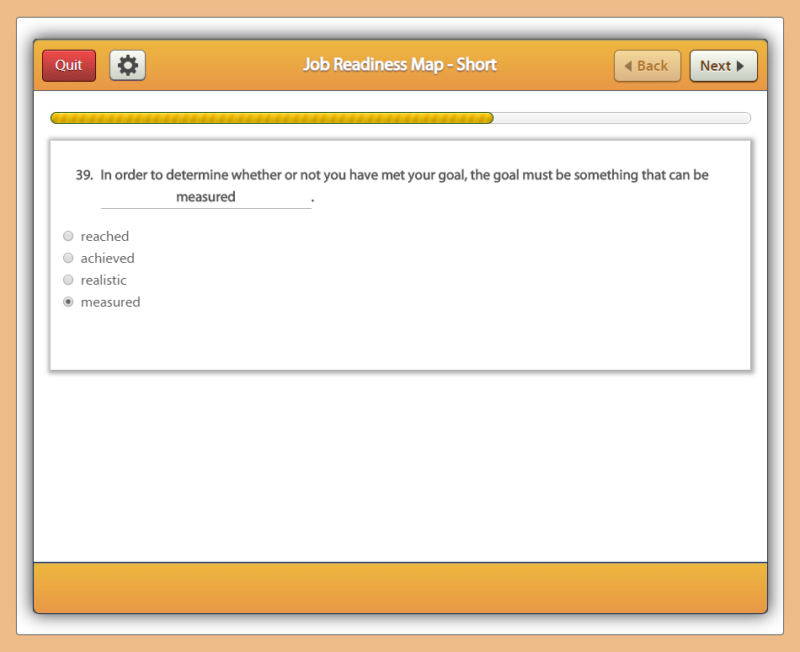
Task: Select the "reached" radio button
Action: pyautogui.click(x=68, y=236)
